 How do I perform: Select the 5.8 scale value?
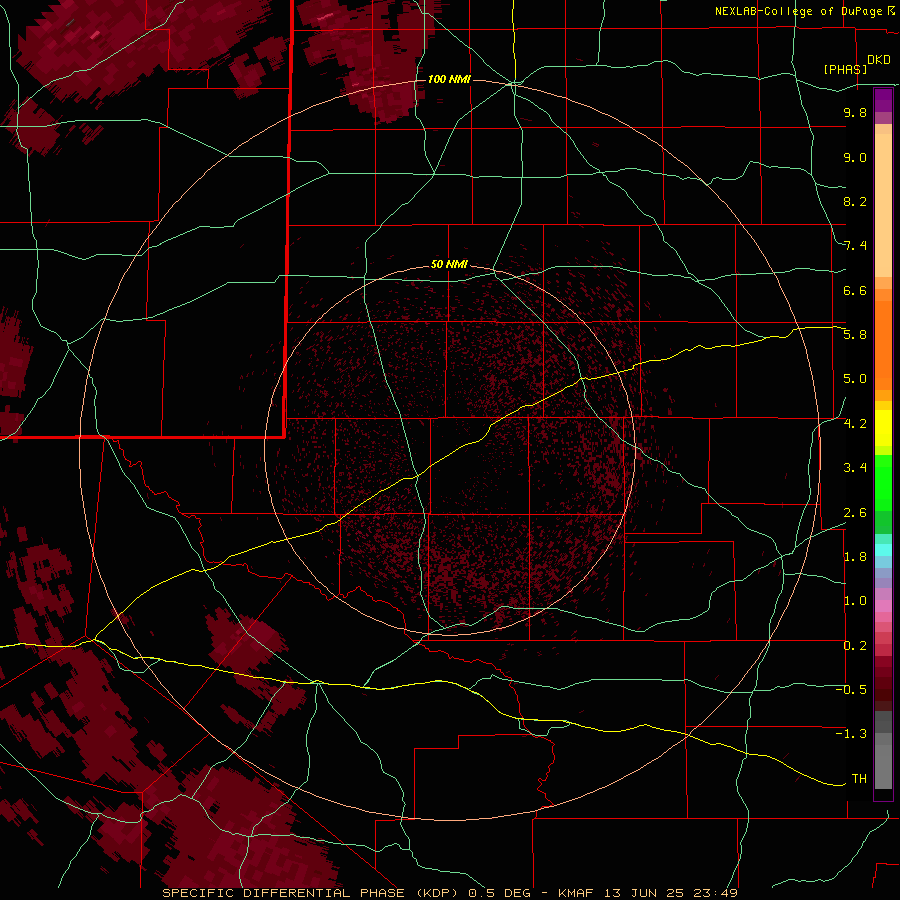click(855, 335)
